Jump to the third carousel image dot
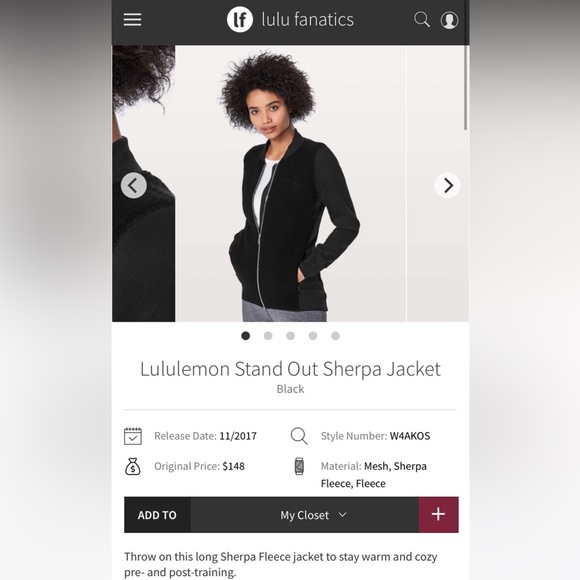Image resolution: width=580 pixels, height=580 pixels. (x=291, y=335)
